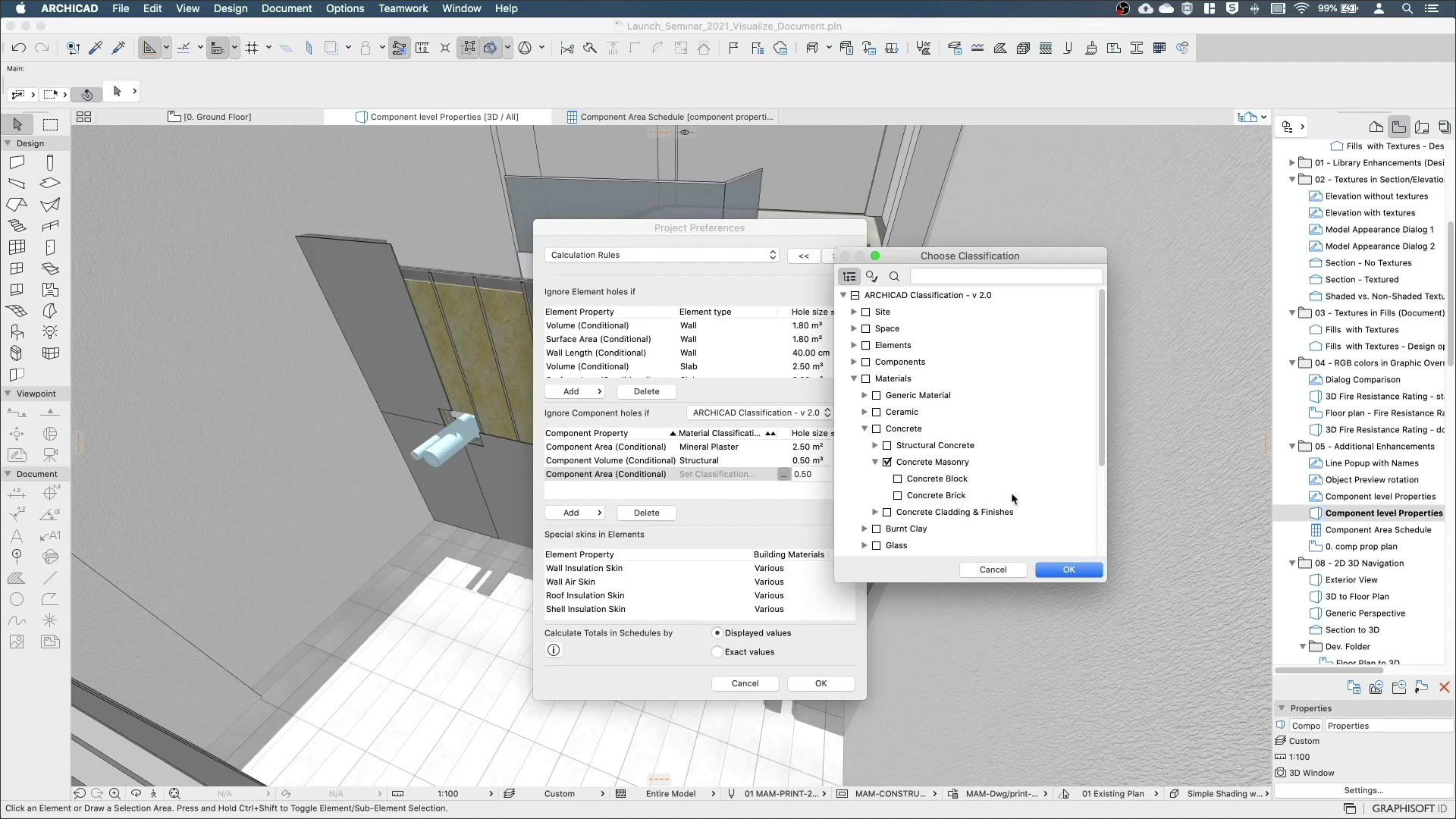Click Cancel in Choose Classification dialog
Viewport: 1456px width, 819px height.
(993, 570)
